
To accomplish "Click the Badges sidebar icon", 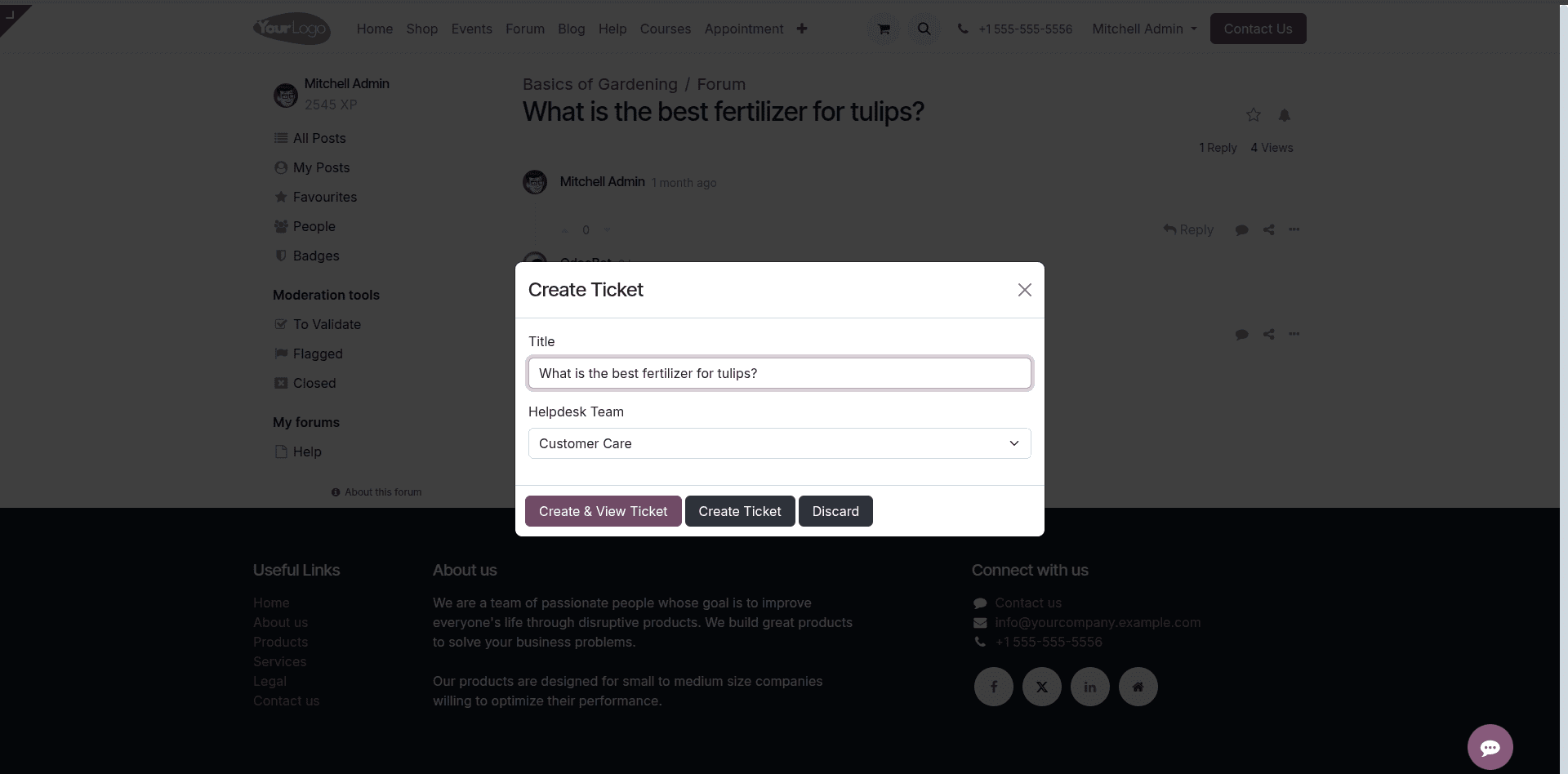I will click(x=280, y=256).
